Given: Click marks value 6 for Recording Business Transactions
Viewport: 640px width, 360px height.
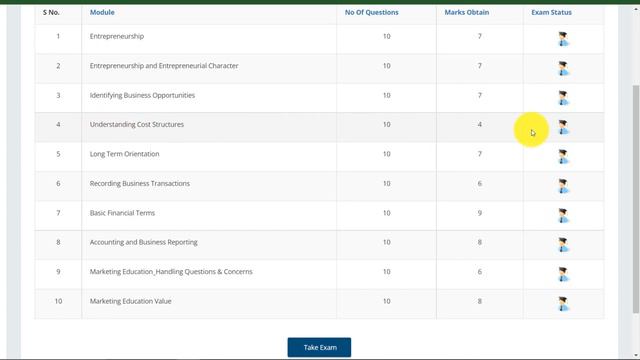Looking at the screenshot, I should click(480, 183).
